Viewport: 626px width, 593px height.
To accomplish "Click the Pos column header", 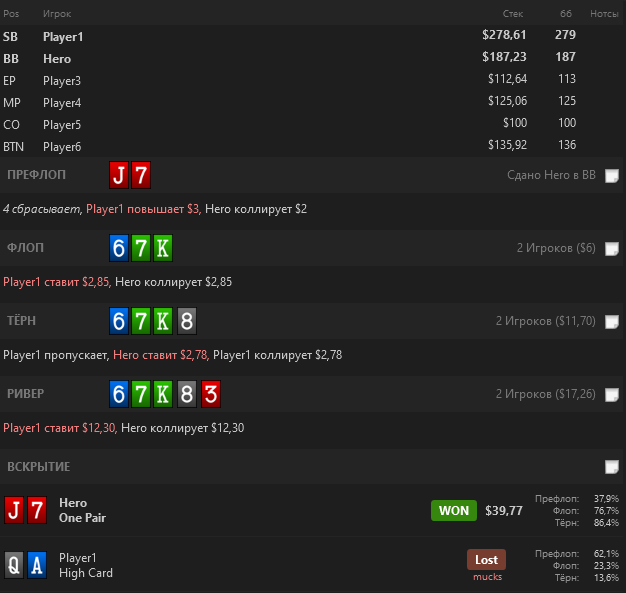I will (11, 14).
